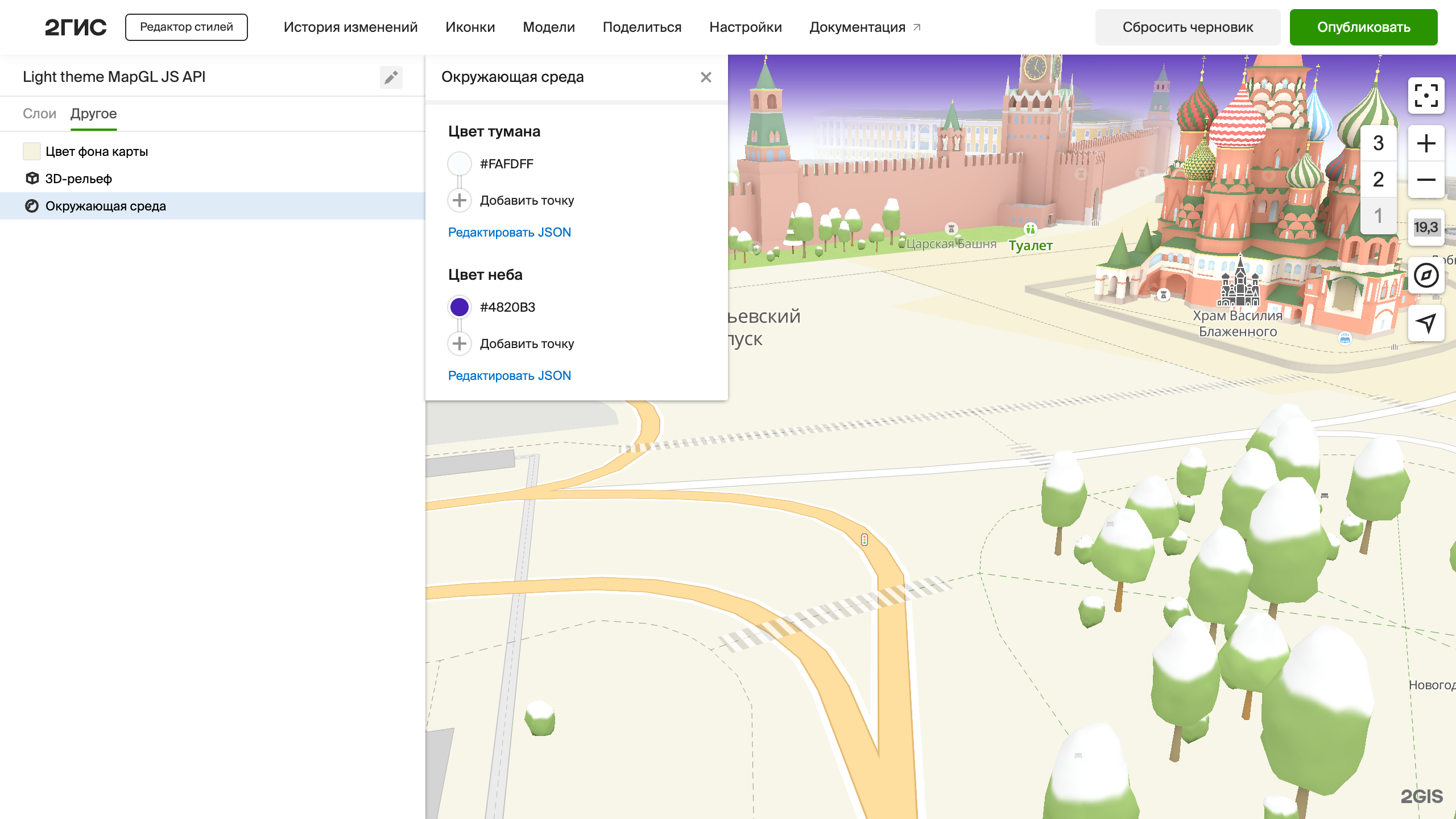Click the Храм Василия Блаженного map label

[1238, 323]
